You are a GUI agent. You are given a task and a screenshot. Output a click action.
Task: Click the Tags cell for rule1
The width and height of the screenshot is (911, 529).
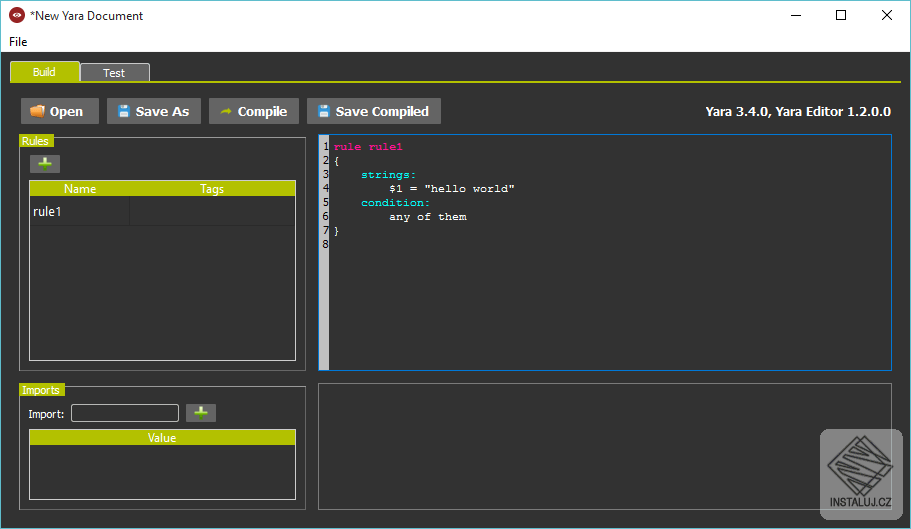point(212,212)
